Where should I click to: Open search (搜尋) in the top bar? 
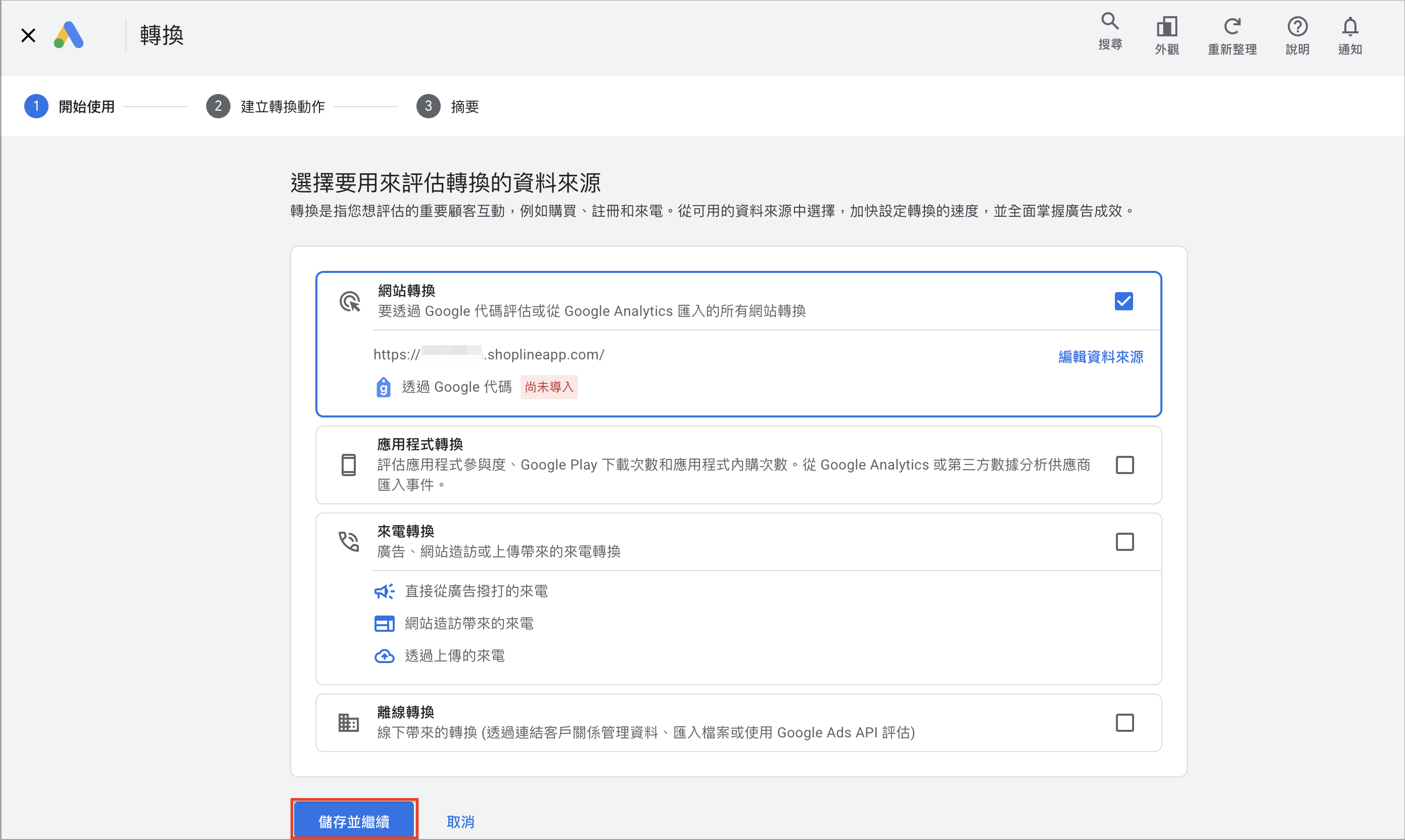[1110, 32]
